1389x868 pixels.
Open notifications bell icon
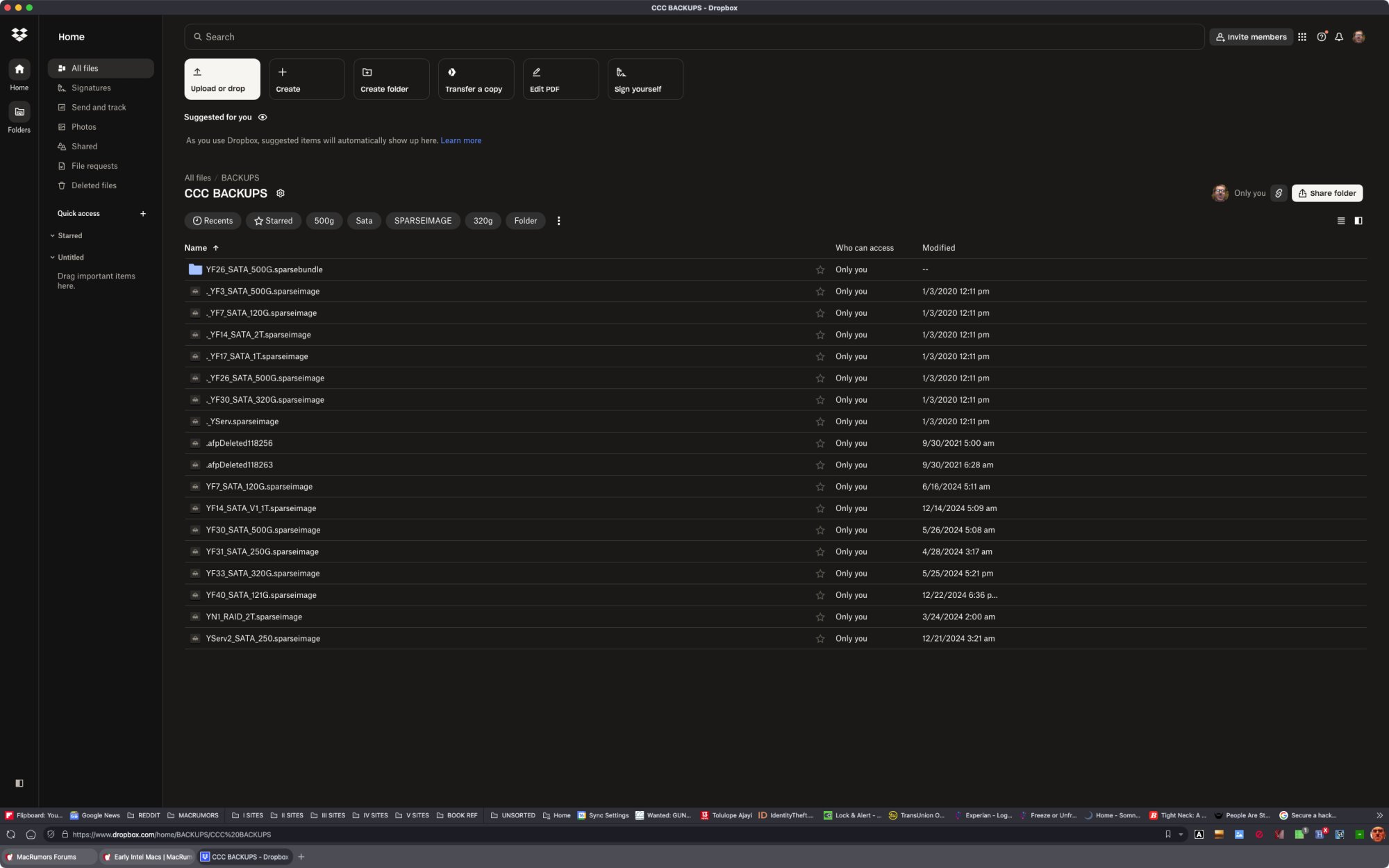tap(1339, 37)
